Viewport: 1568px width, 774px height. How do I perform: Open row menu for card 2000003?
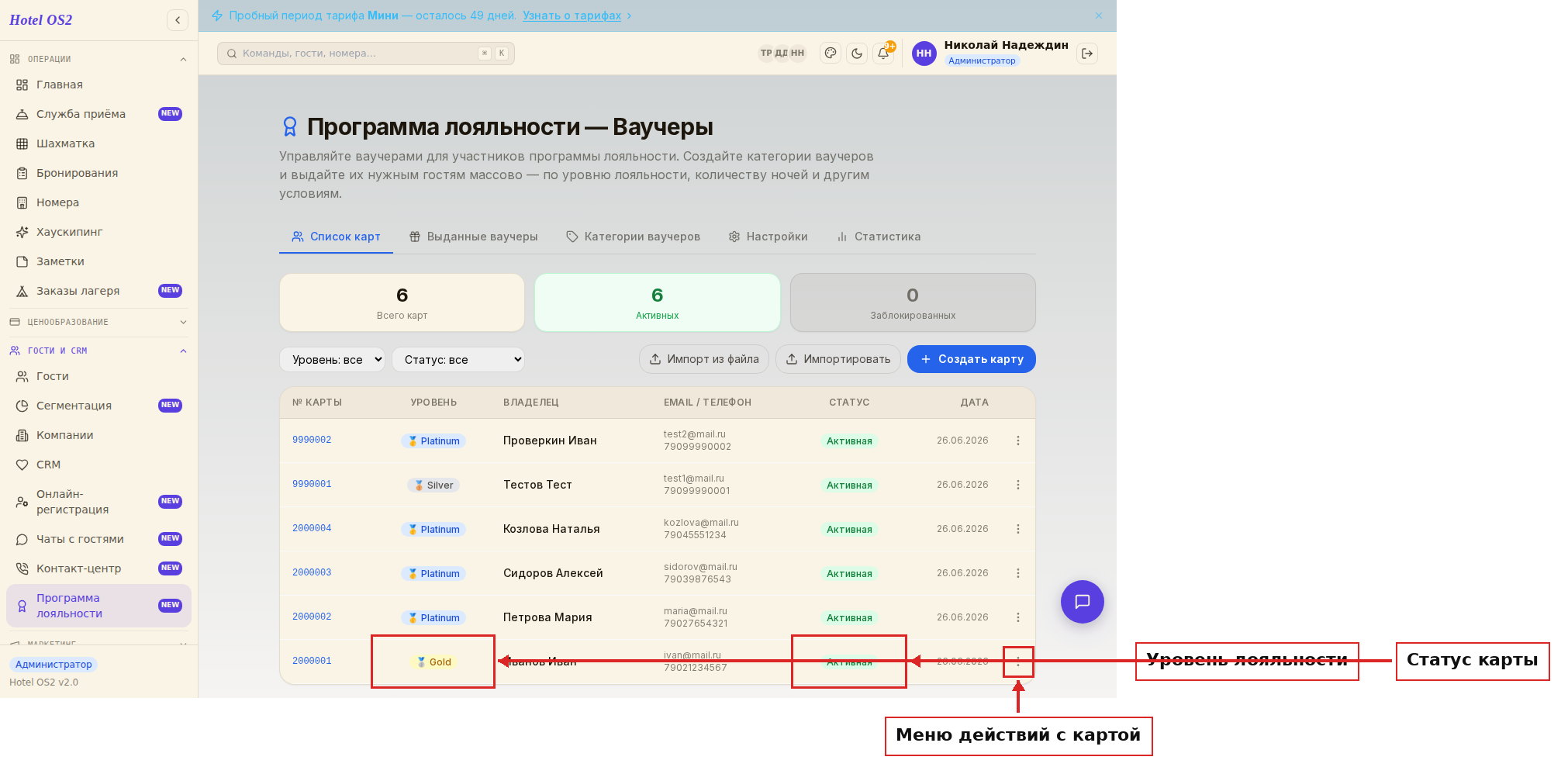pyautogui.click(x=1018, y=573)
